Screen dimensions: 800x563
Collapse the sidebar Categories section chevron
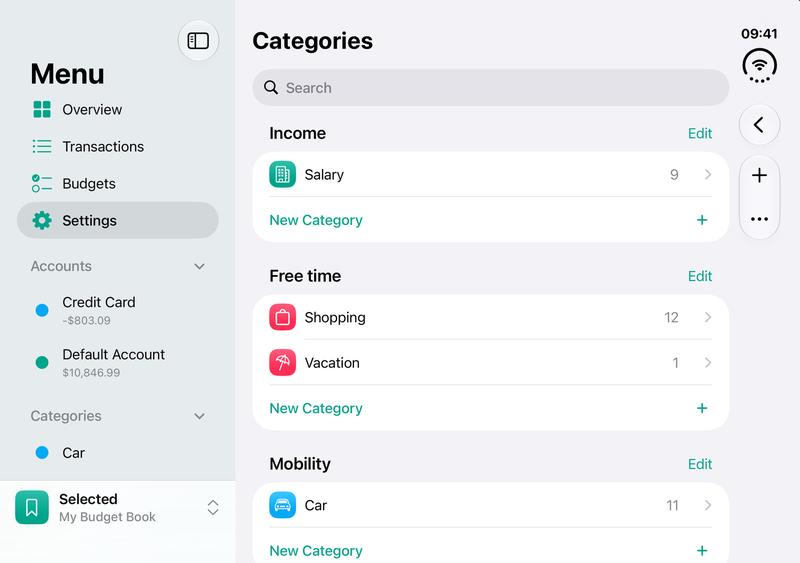coord(199,416)
